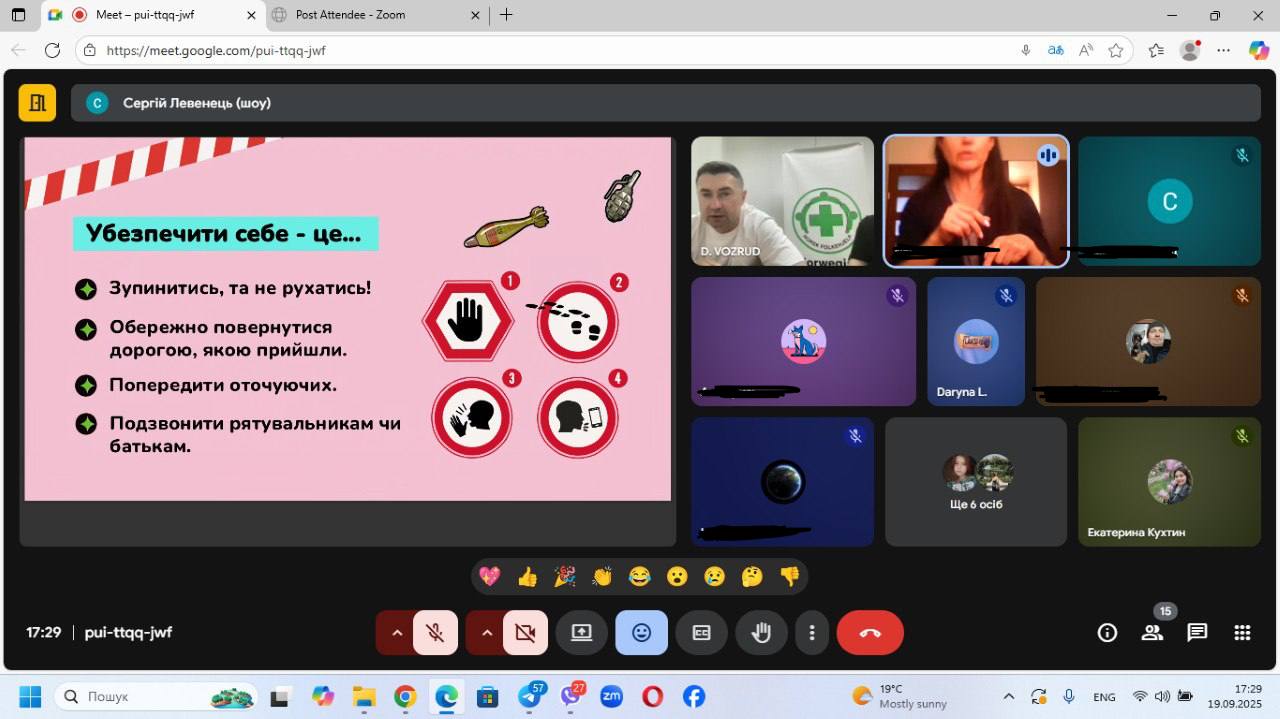Toggle the disabled camera button
This screenshot has height=719, width=1280.
click(x=525, y=633)
